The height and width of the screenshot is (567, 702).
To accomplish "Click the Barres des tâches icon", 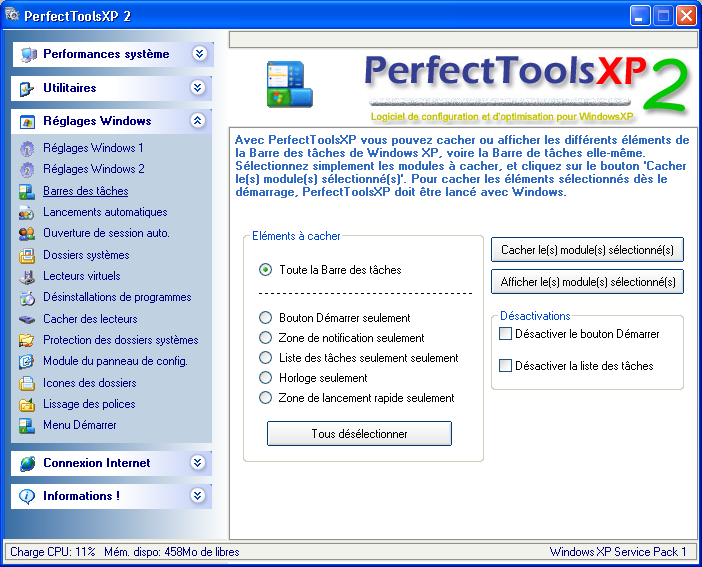I will tap(27, 191).
